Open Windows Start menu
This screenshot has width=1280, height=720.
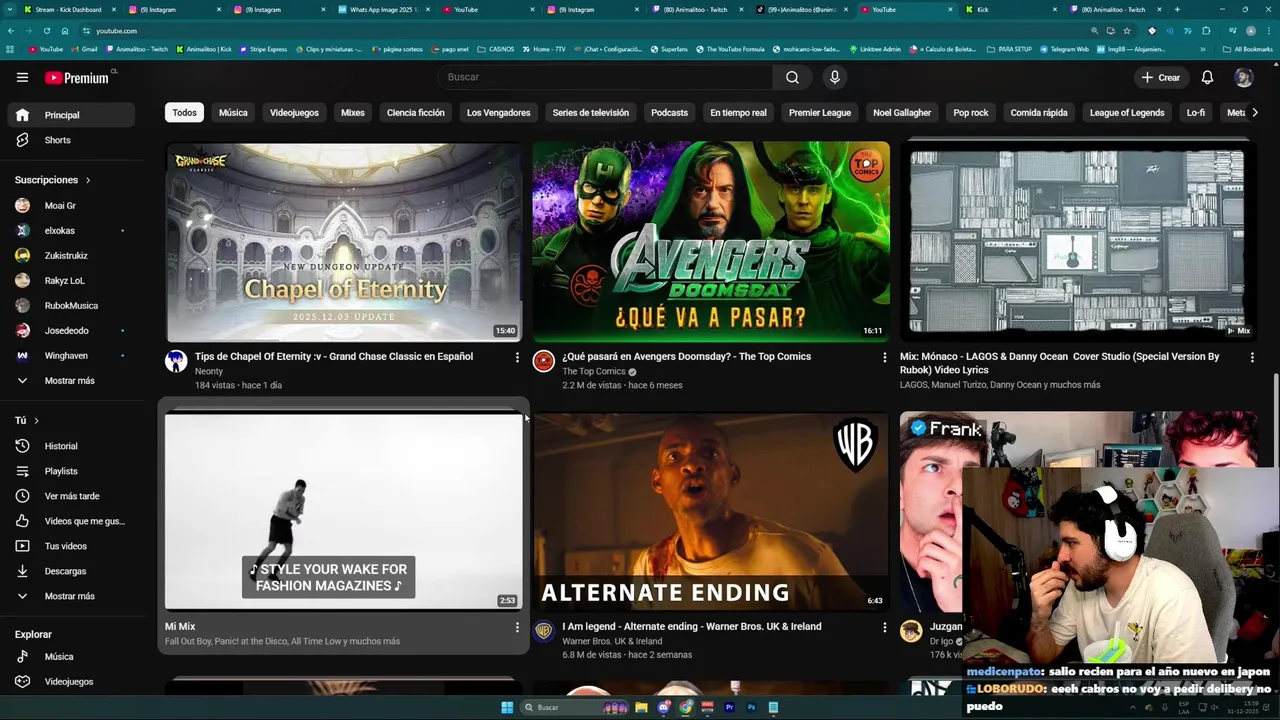tap(507, 707)
